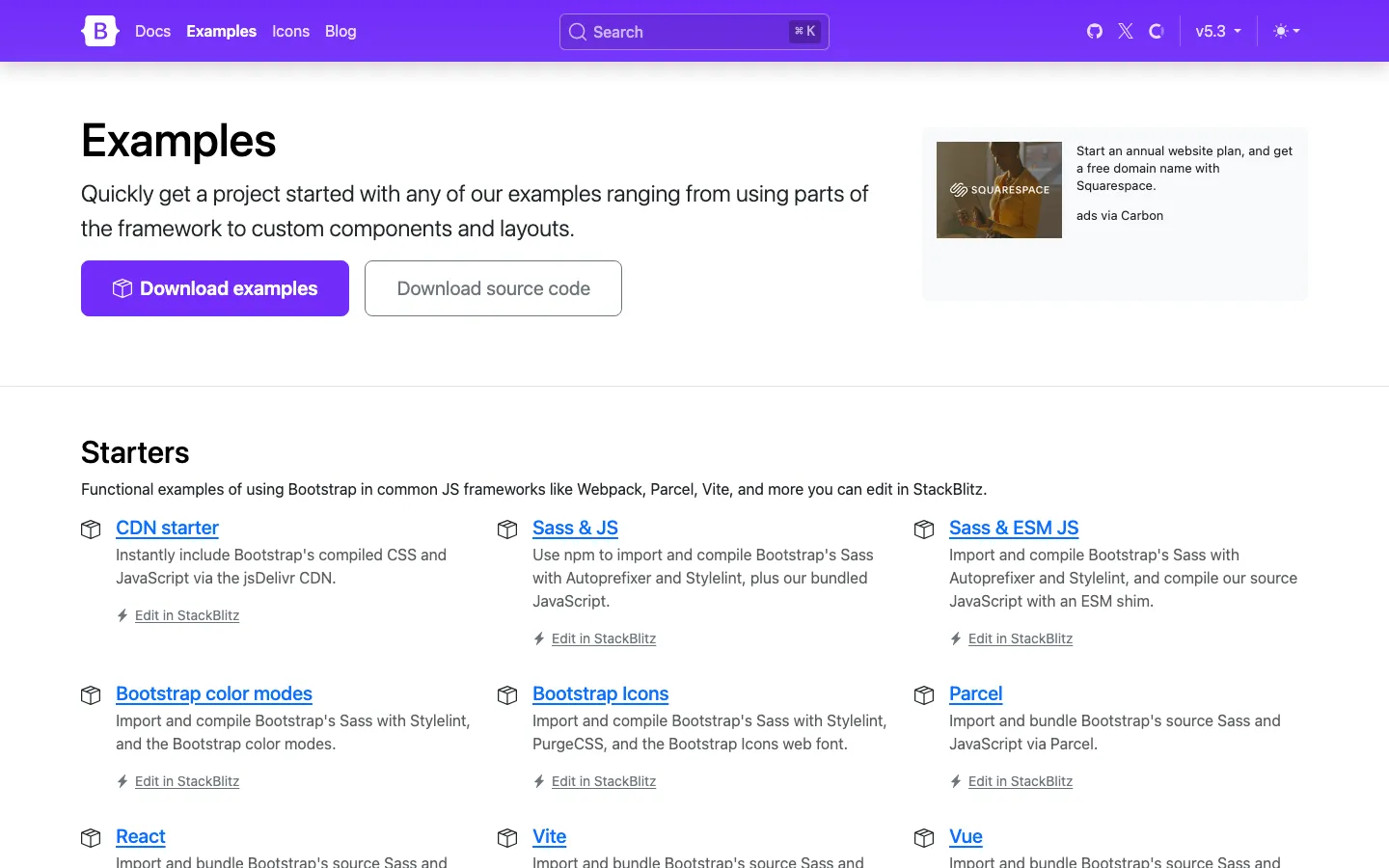Click the lightning icon under Bootstrap Icons
This screenshot has height=868, width=1389.
(x=539, y=781)
